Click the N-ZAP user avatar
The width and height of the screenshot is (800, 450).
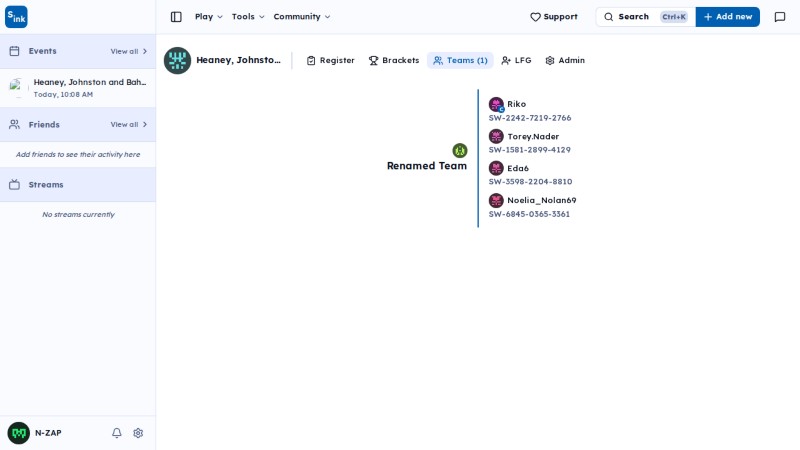point(18,433)
